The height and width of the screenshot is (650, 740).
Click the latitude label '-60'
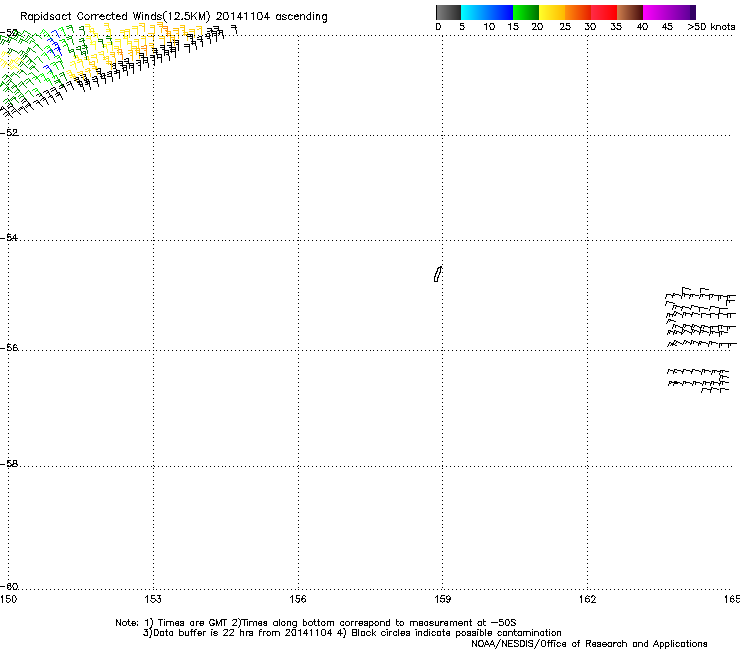(9, 586)
